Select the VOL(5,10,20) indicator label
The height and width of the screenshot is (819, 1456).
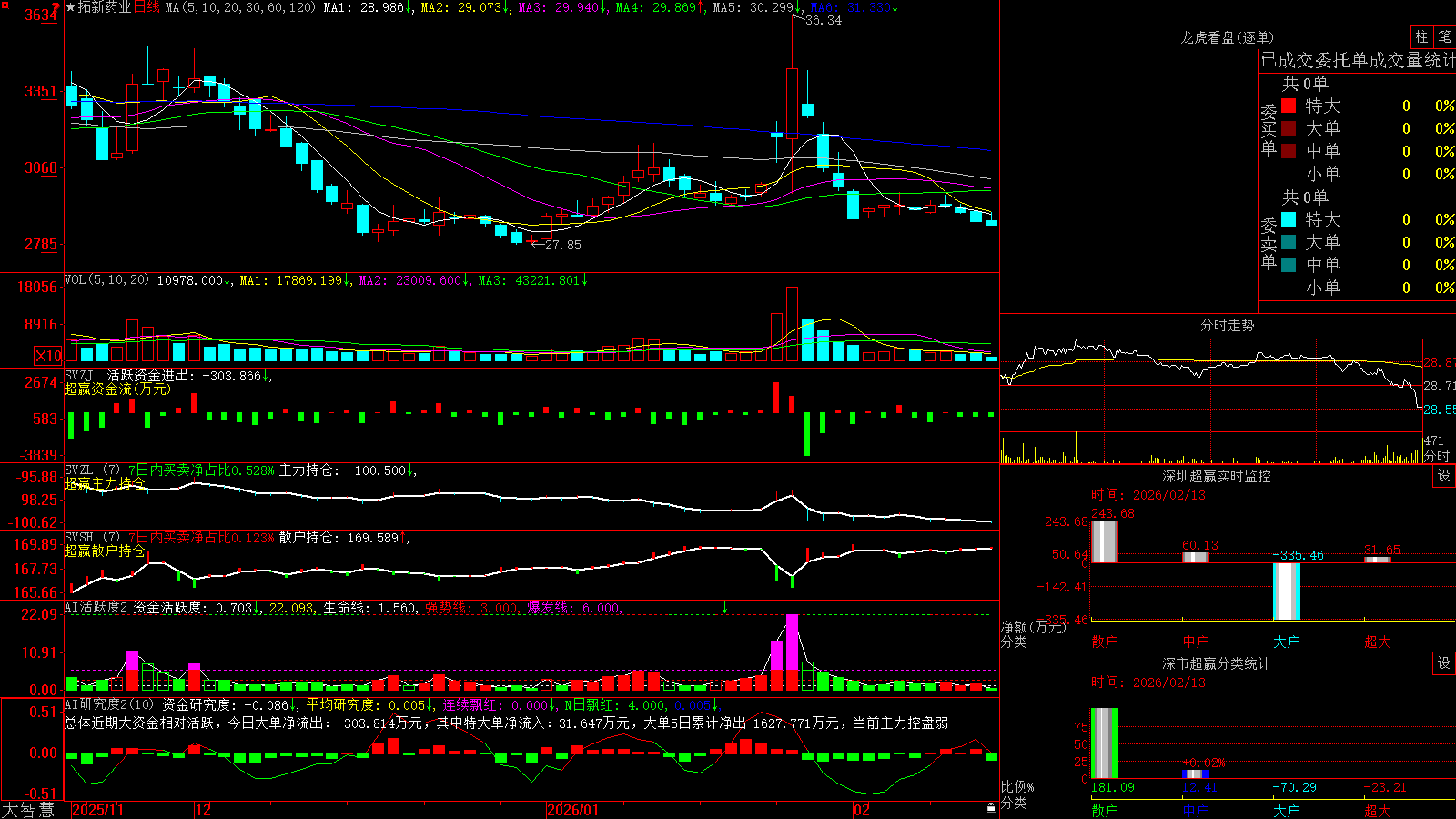[107, 280]
